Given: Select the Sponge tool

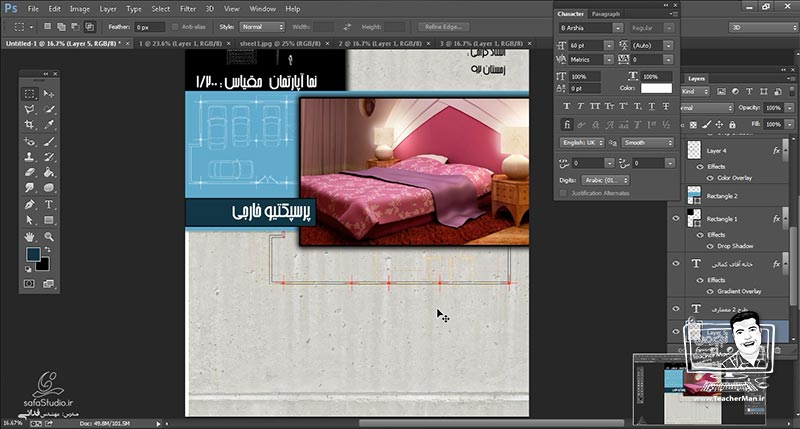Looking at the screenshot, I should pos(49,188).
